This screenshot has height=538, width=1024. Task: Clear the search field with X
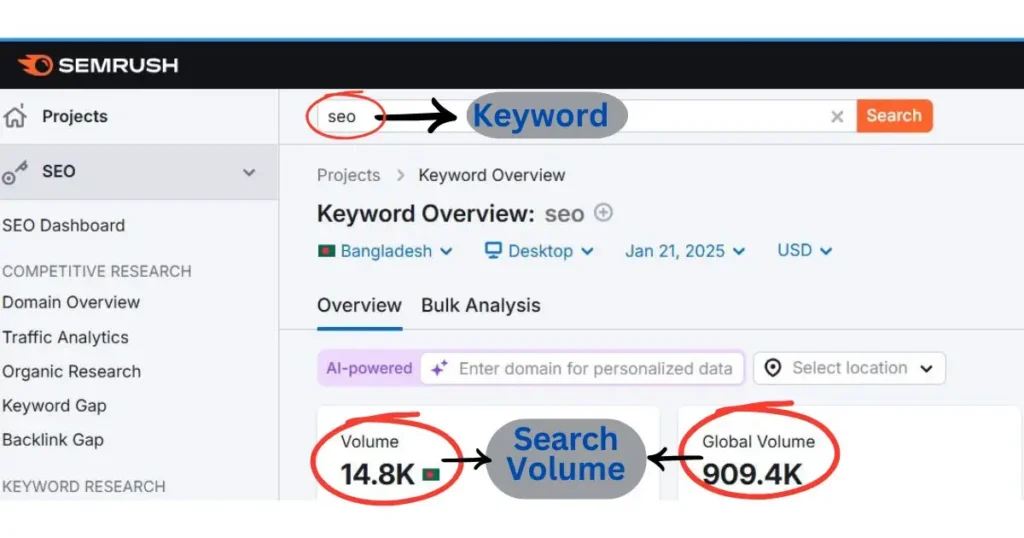(837, 117)
